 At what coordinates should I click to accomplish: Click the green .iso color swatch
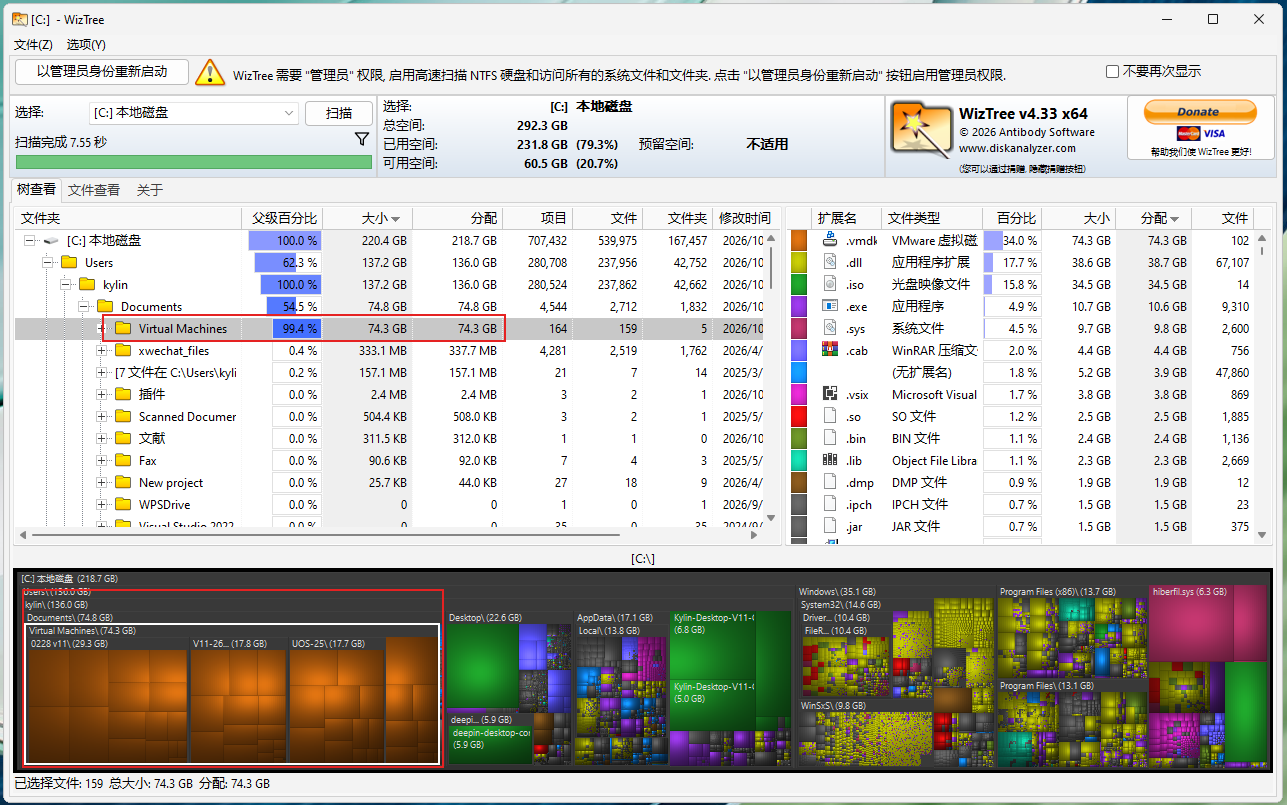point(799,284)
